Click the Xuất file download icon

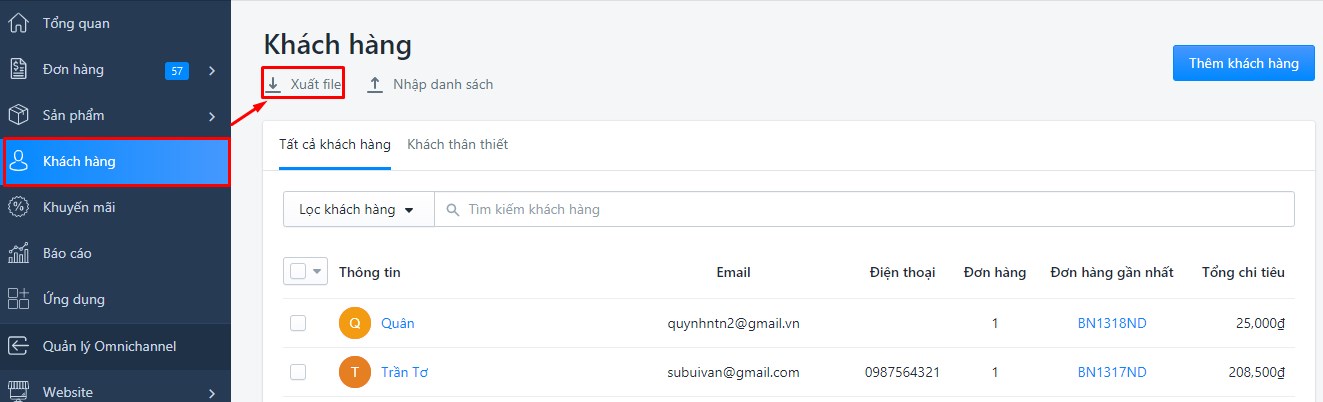273,85
